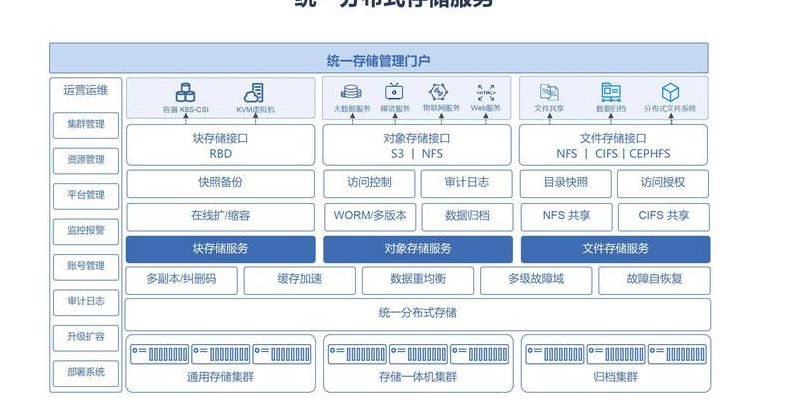
Task: Select the 故障自恢复 box
Action: 654,280
